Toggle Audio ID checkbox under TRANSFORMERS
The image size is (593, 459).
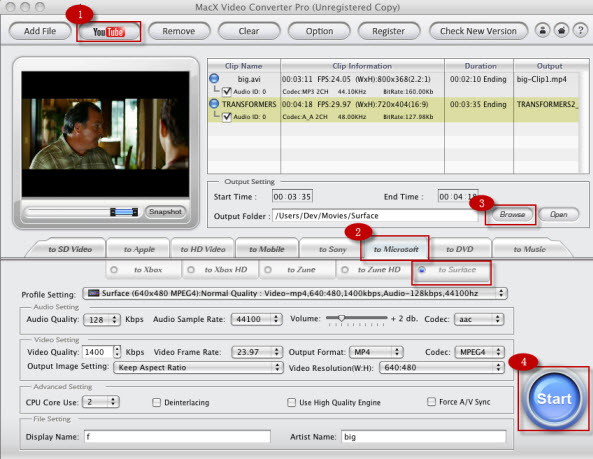(x=227, y=116)
